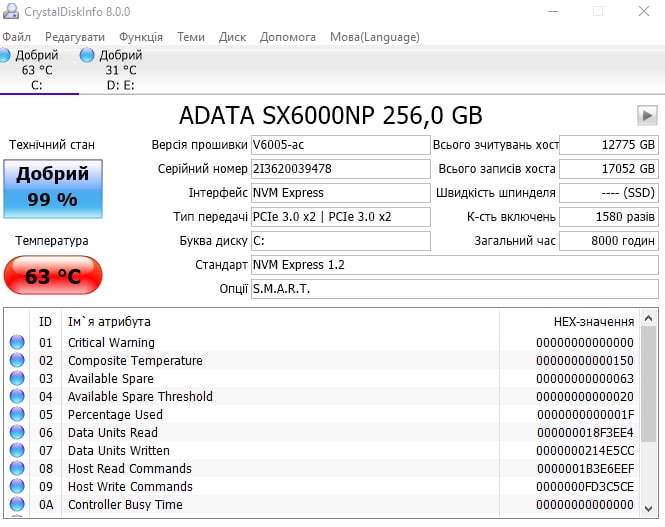Open the Функція menu

[x=141, y=37]
